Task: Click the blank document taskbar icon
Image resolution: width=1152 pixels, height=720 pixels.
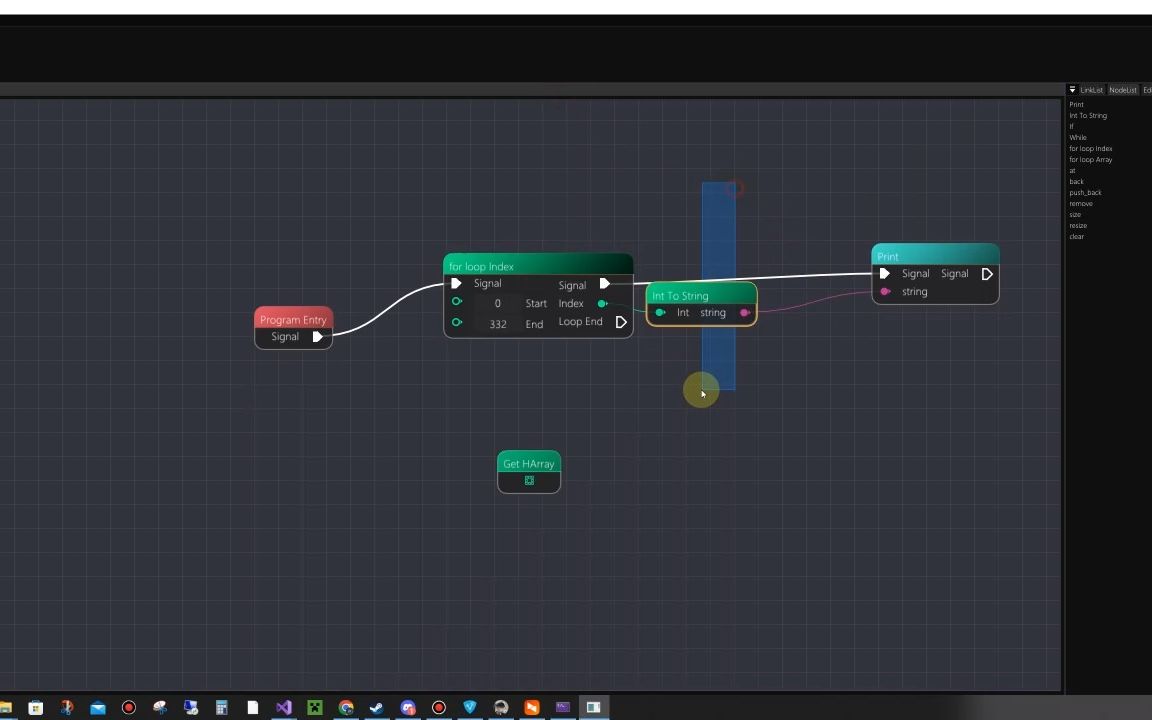Action: point(253,708)
